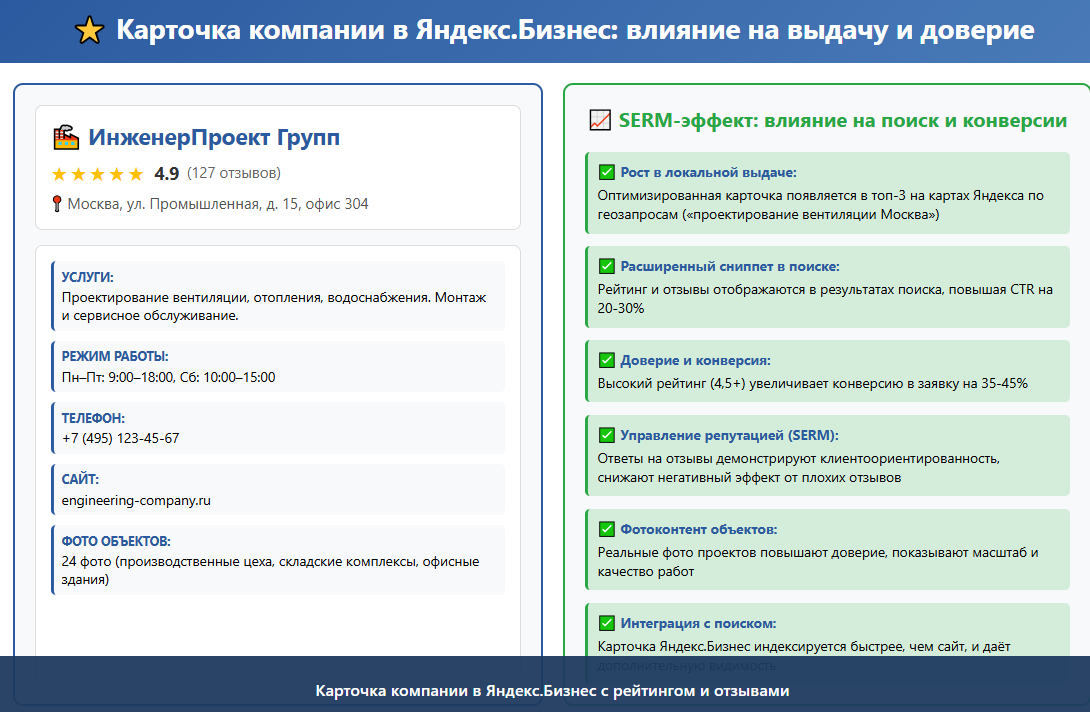This screenshot has height=712, width=1090.
Task: Click the red location pin icon
Action: coord(57,204)
